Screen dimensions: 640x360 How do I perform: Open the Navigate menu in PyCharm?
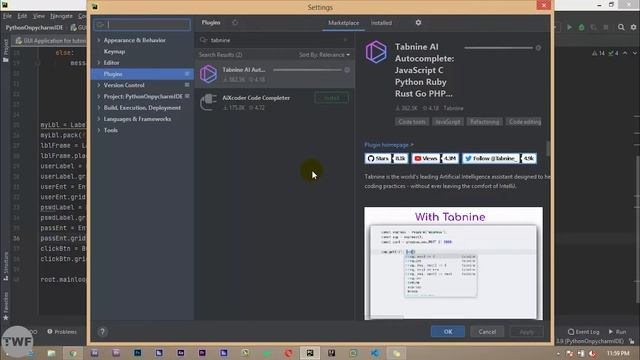pyautogui.click(x=61, y=16)
